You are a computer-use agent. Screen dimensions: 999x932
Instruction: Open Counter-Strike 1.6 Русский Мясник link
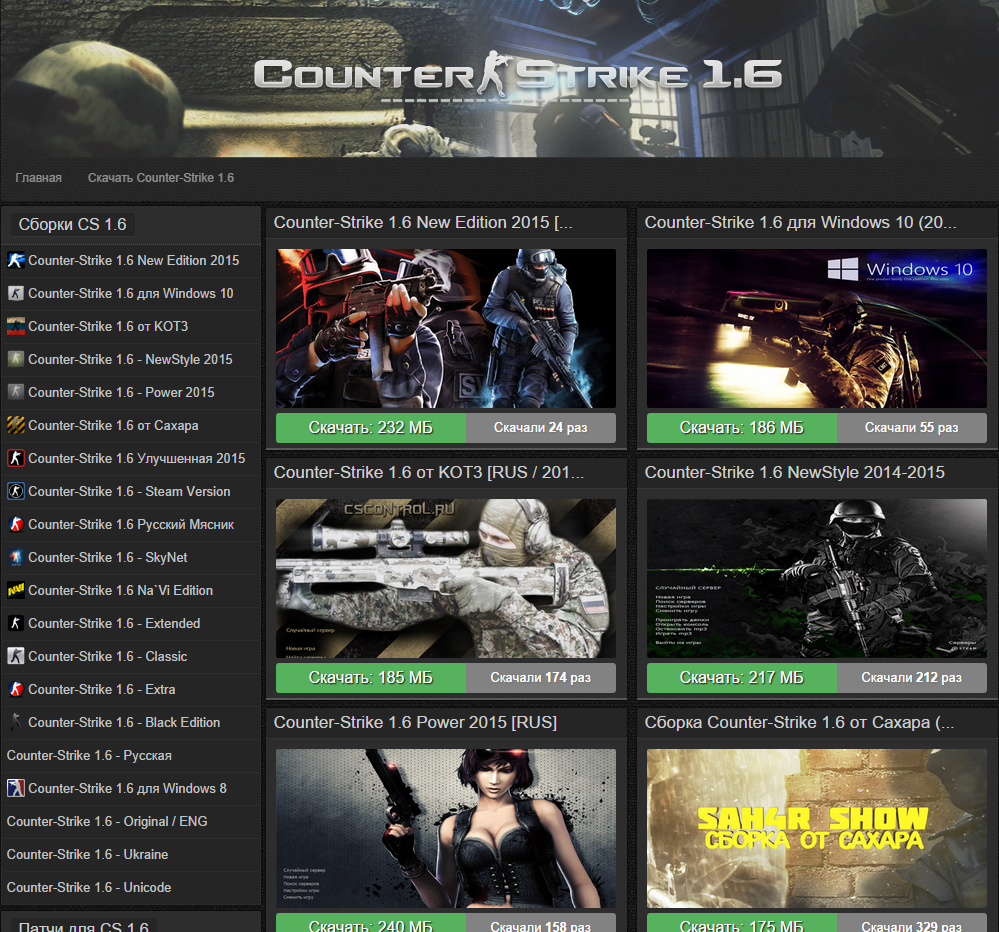131,524
